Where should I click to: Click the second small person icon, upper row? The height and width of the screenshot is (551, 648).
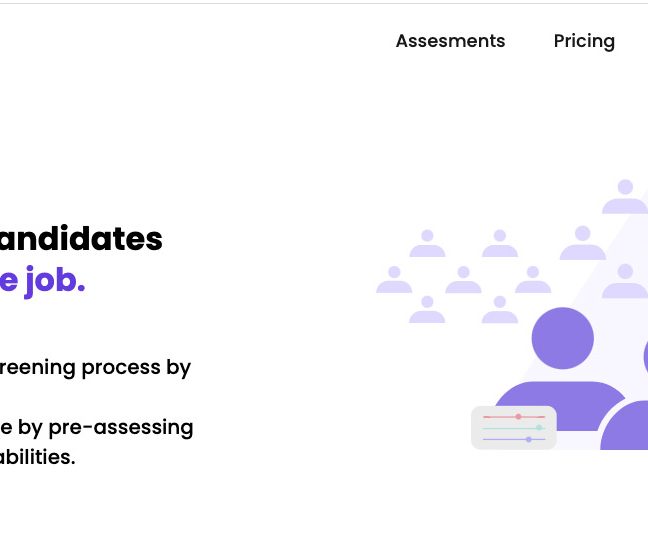[500, 243]
